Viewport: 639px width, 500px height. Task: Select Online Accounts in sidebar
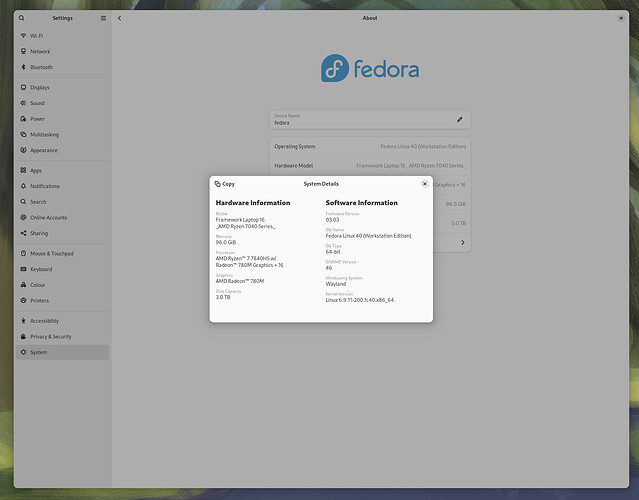(x=62, y=218)
